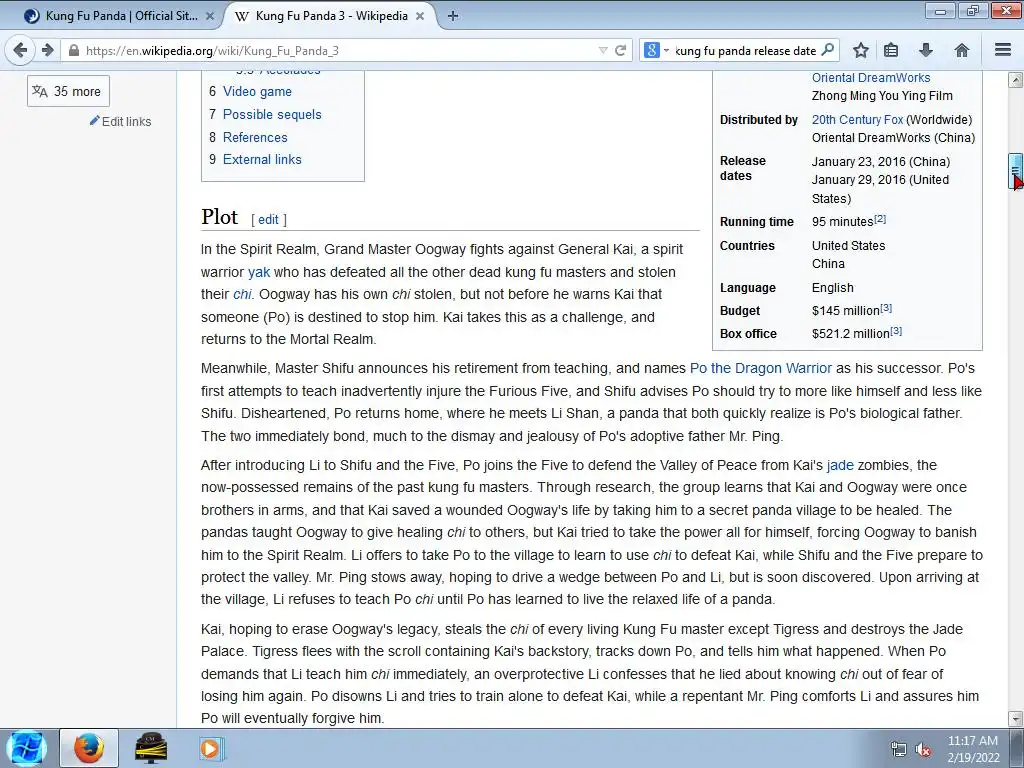Click citation [2] next to running time
The image size is (1024, 768).
pos(880,219)
